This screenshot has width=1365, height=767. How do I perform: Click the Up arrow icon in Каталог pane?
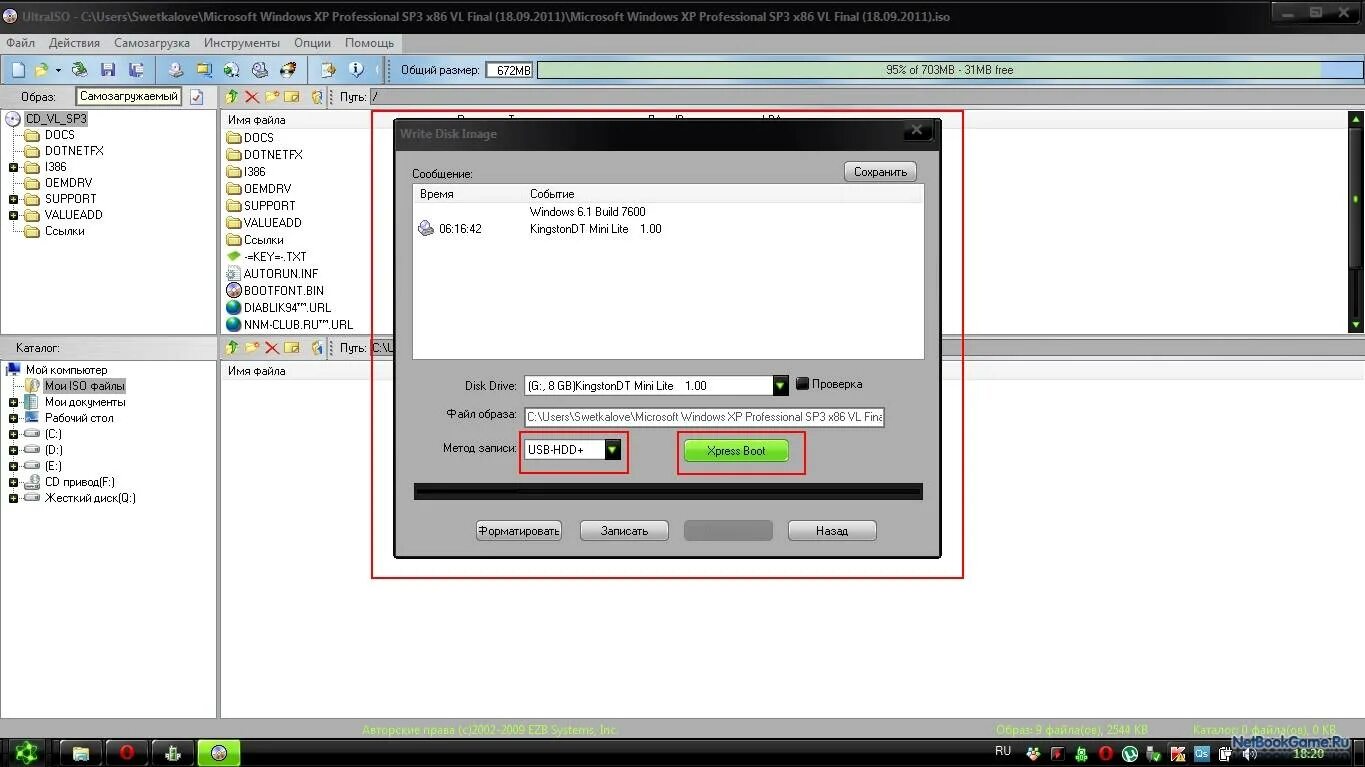coord(232,348)
